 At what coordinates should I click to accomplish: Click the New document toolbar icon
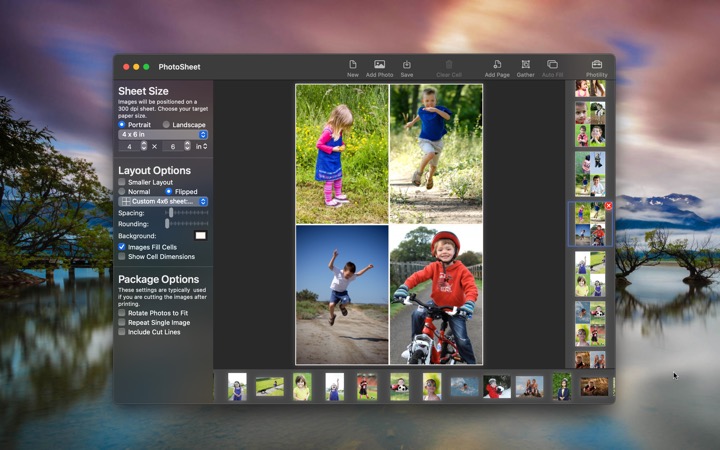point(352,65)
